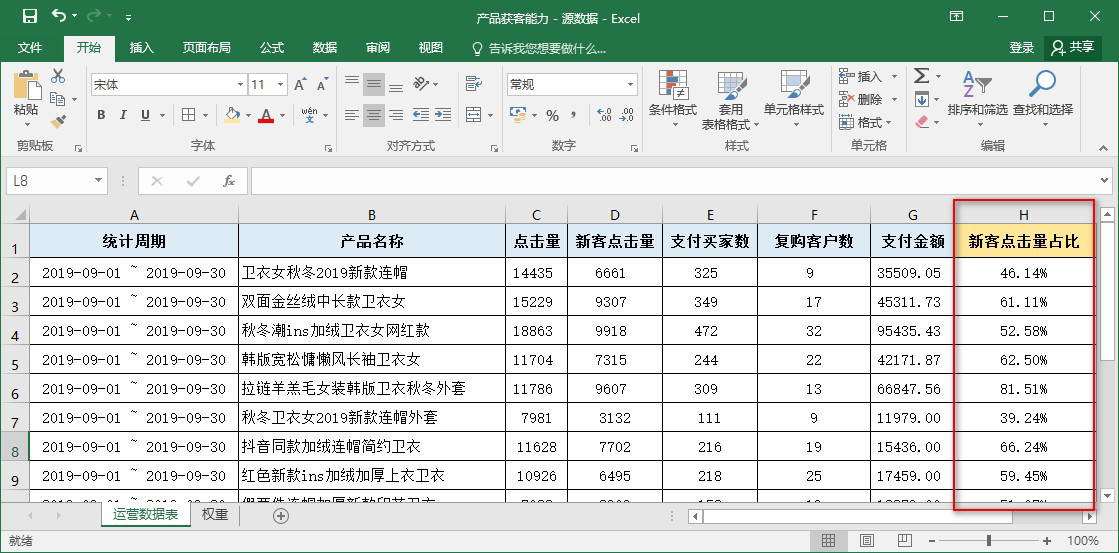
Task: Switch to the 公式 ribbon tab
Action: (x=272, y=48)
